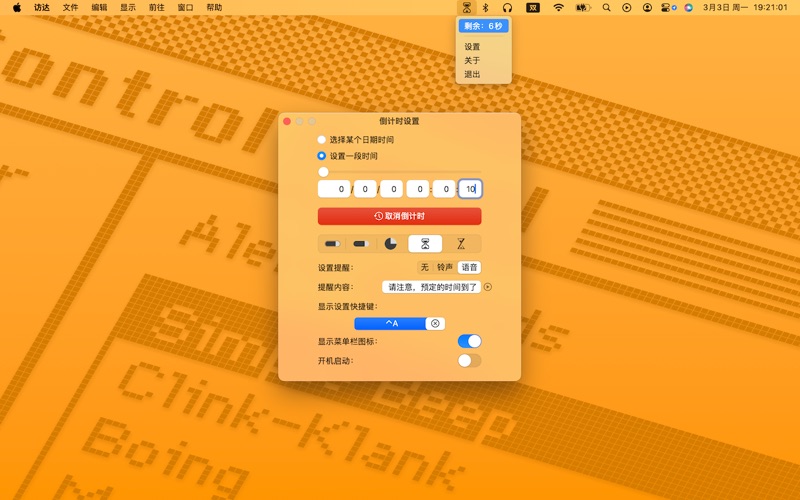Image resolution: width=800 pixels, height=500 pixels.
Task: Click the Wi-Fi status icon
Action: [558, 7]
